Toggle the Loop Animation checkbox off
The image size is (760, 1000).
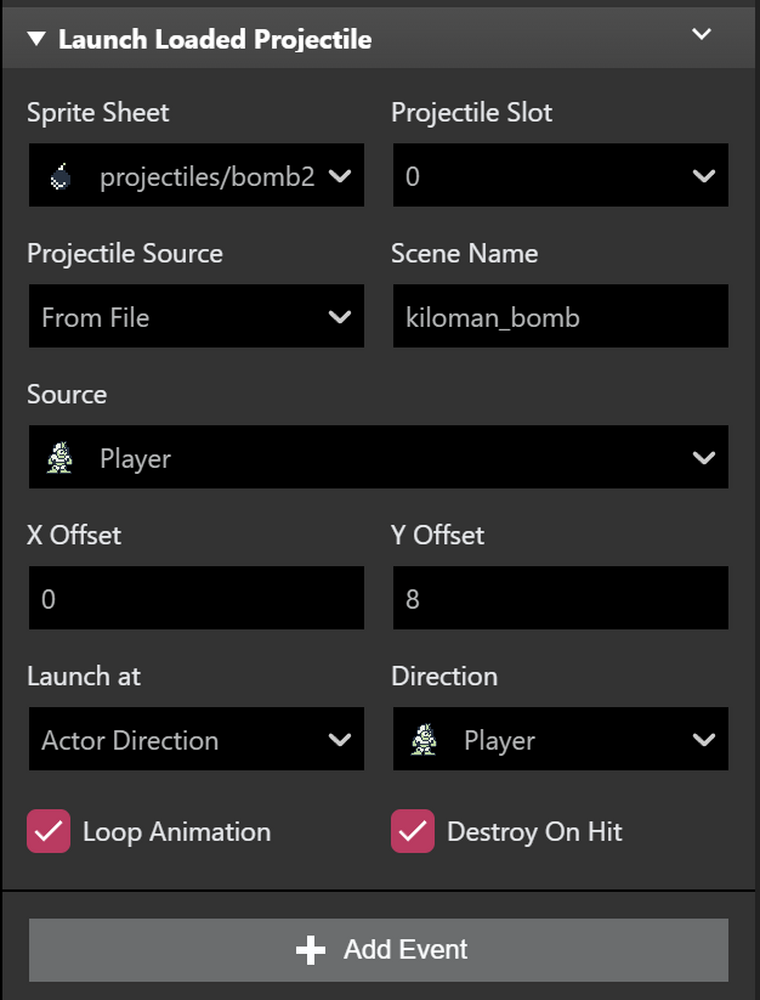click(48, 831)
